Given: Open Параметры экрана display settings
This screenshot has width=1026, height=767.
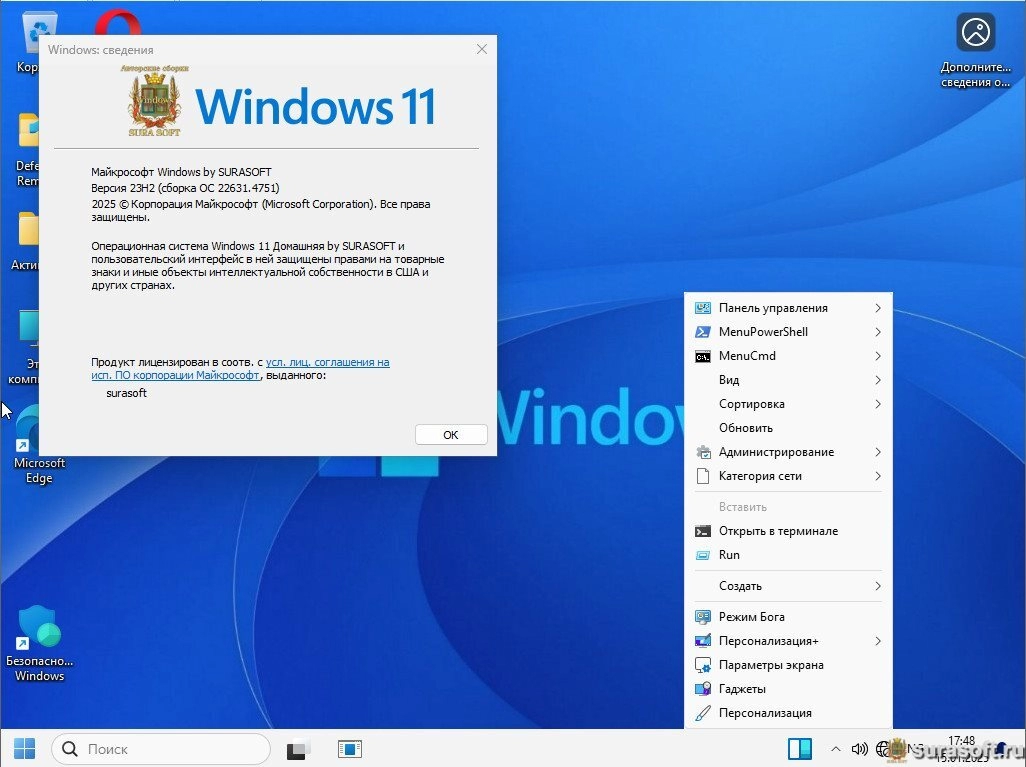Looking at the screenshot, I should pyautogui.click(x=770, y=665).
